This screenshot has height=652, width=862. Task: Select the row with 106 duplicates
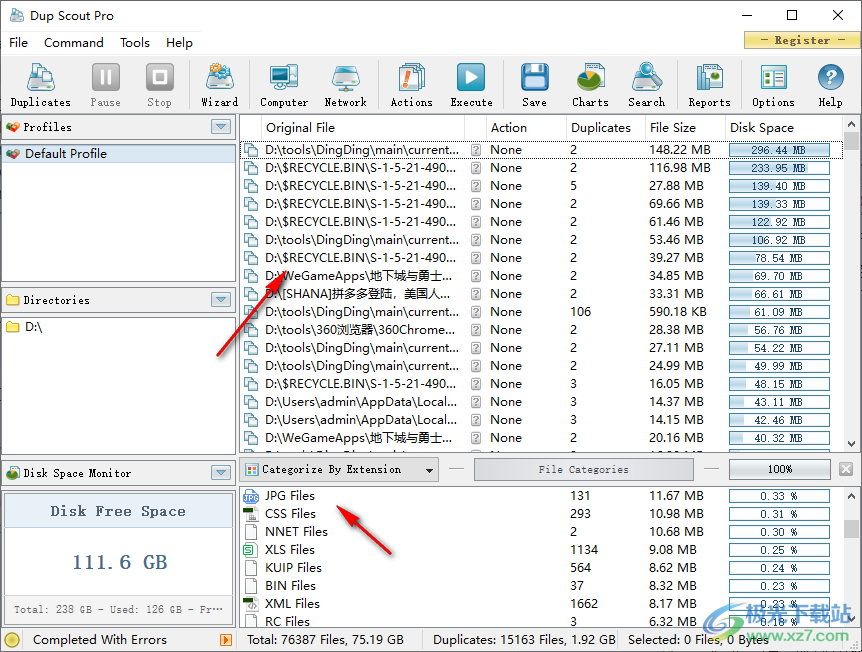click(x=541, y=312)
